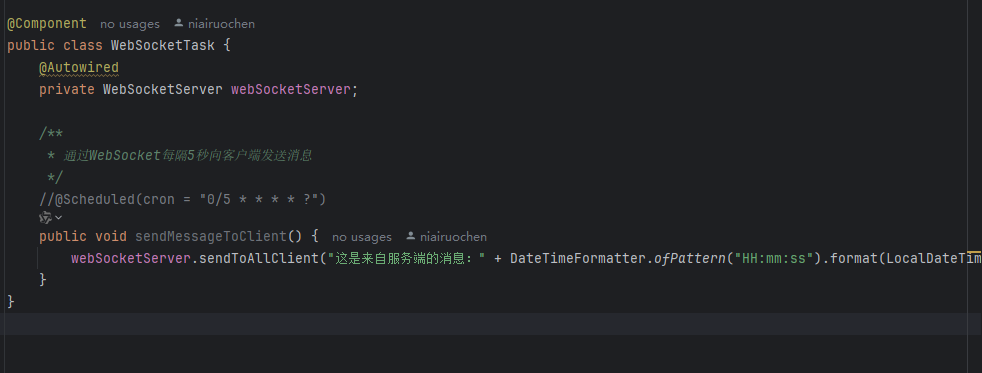The image size is (982, 373).
Task: Click the @Autowired annotation
Action: 79,67
